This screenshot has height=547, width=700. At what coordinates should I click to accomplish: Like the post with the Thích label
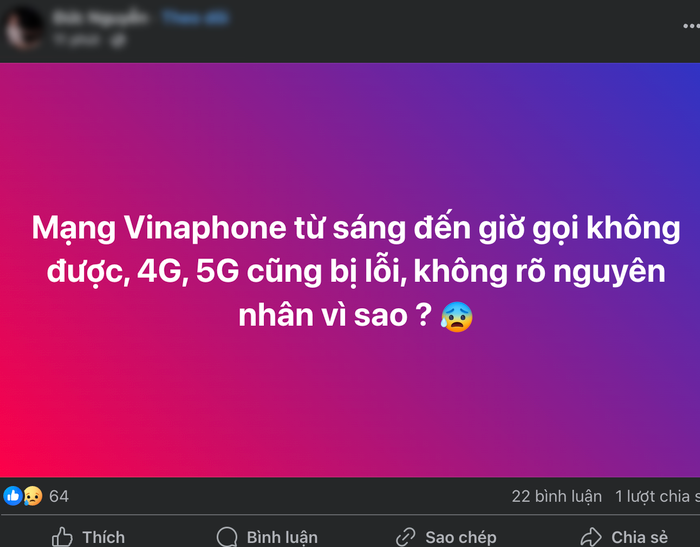pyautogui.click(x=103, y=537)
